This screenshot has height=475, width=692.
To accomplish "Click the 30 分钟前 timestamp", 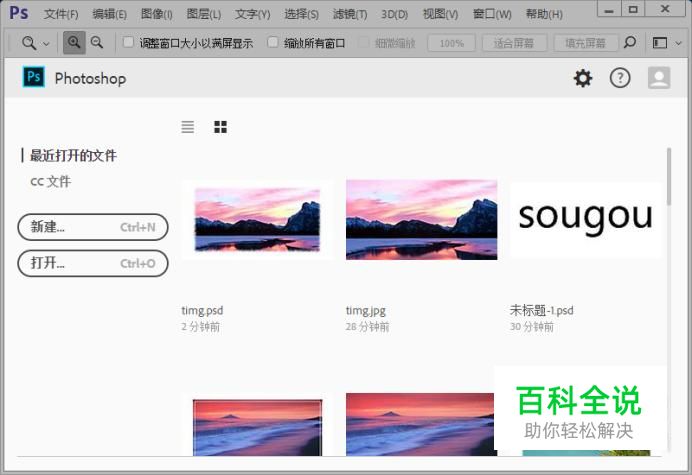I will (532, 327).
